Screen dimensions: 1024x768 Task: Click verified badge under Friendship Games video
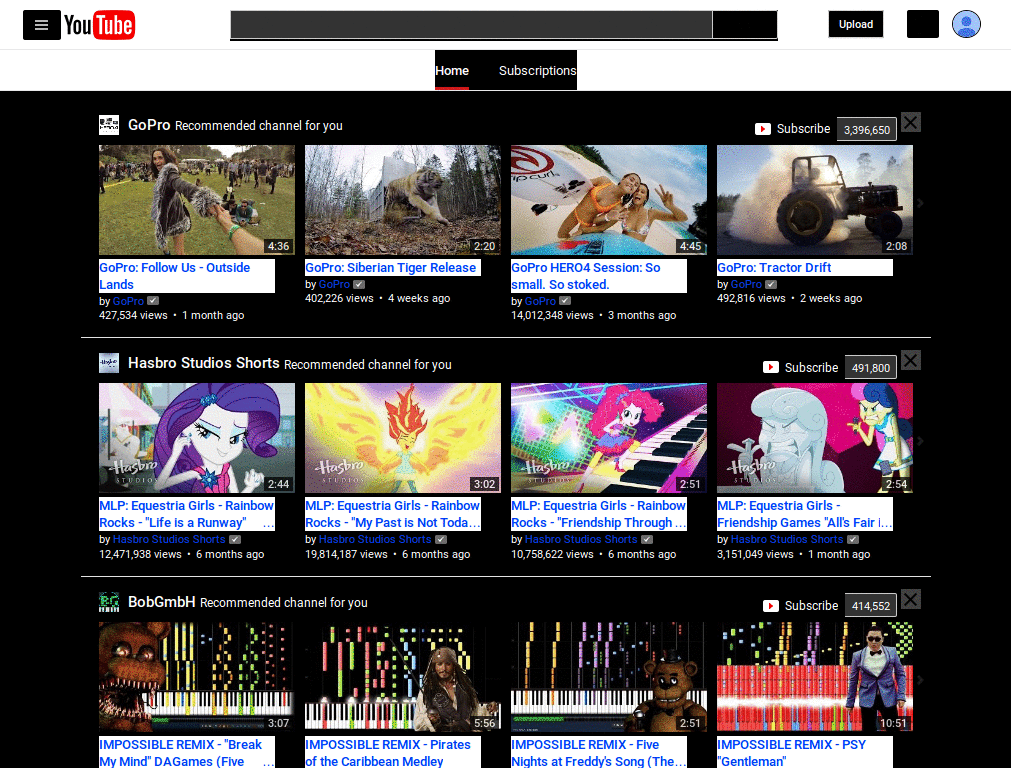(853, 539)
